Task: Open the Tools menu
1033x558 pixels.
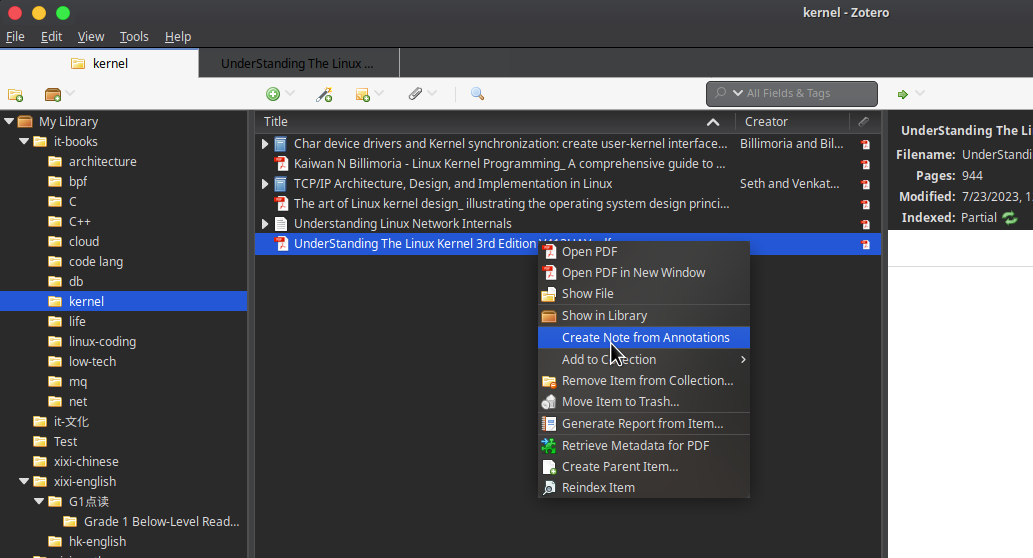Action: pos(134,37)
